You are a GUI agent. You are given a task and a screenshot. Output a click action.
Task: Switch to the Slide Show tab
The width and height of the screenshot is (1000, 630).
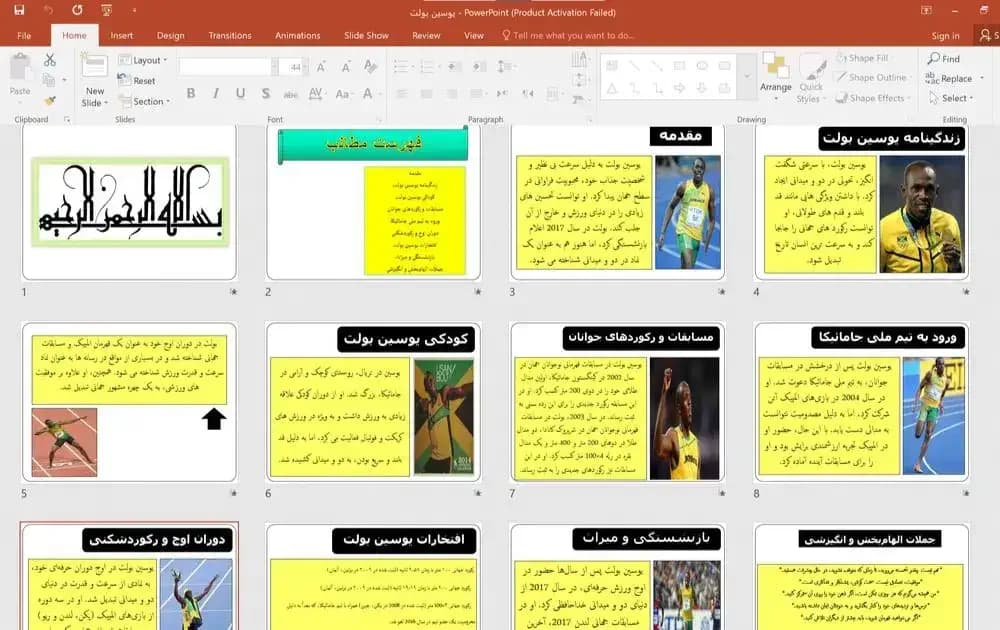(366, 36)
